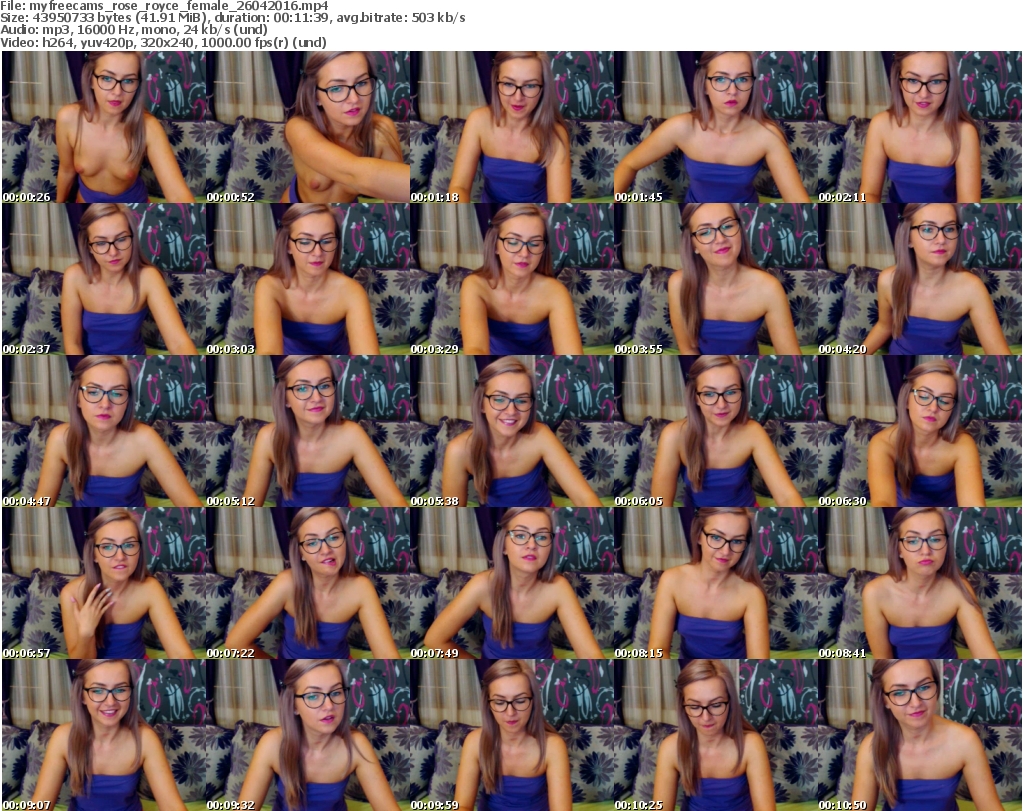The width and height of the screenshot is (1024, 811).
Task: Select the thumbnail frame stamped 00:00:26
Action: (104, 127)
